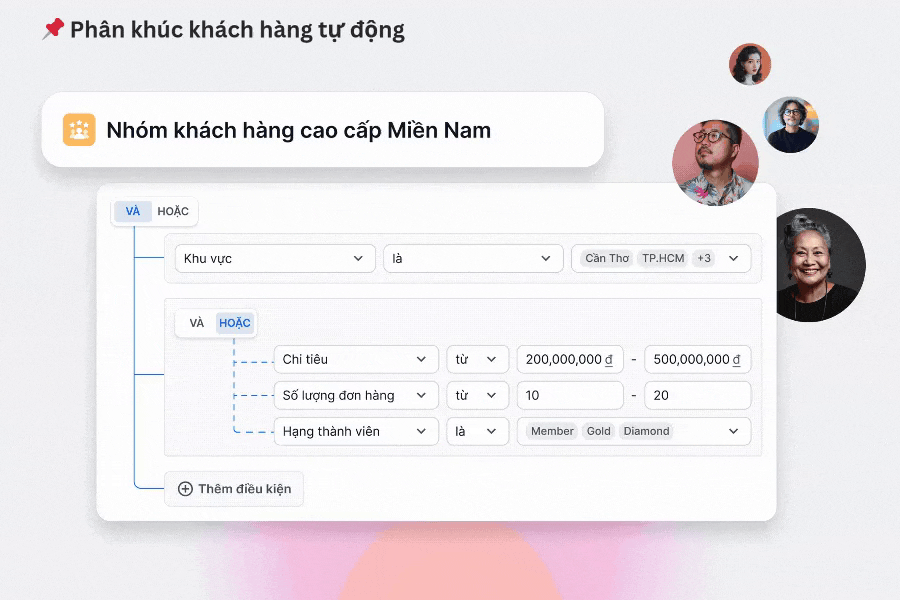
Task: Open the Khu vực row's 'là' operator dropdown
Action: [473, 258]
